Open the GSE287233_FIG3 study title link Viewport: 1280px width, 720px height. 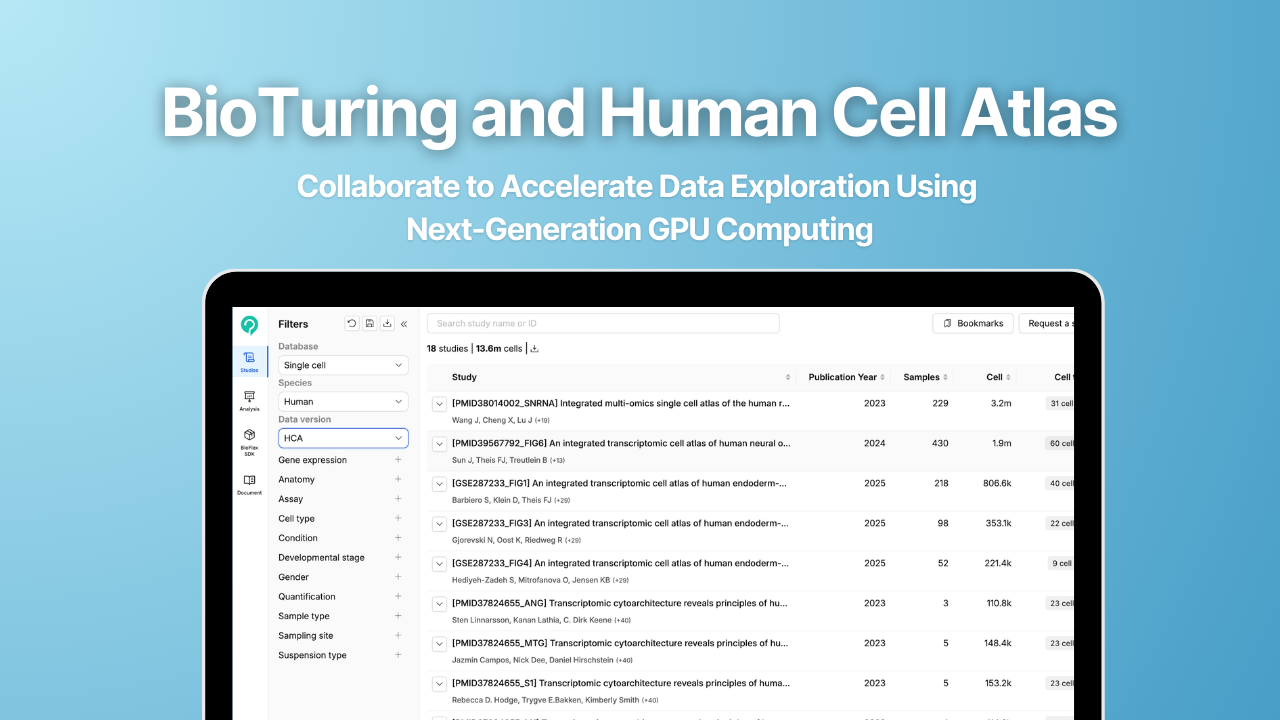click(x=620, y=523)
